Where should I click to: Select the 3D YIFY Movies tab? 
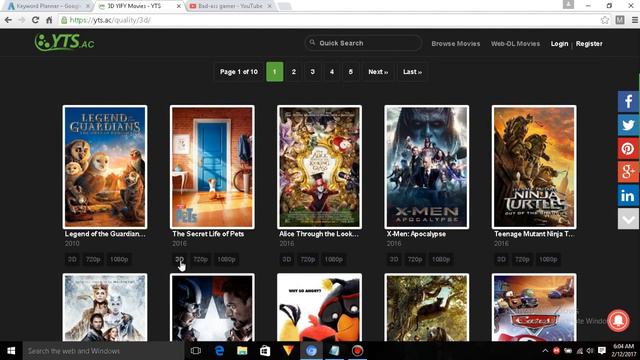pyautogui.click(x=134, y=6)
